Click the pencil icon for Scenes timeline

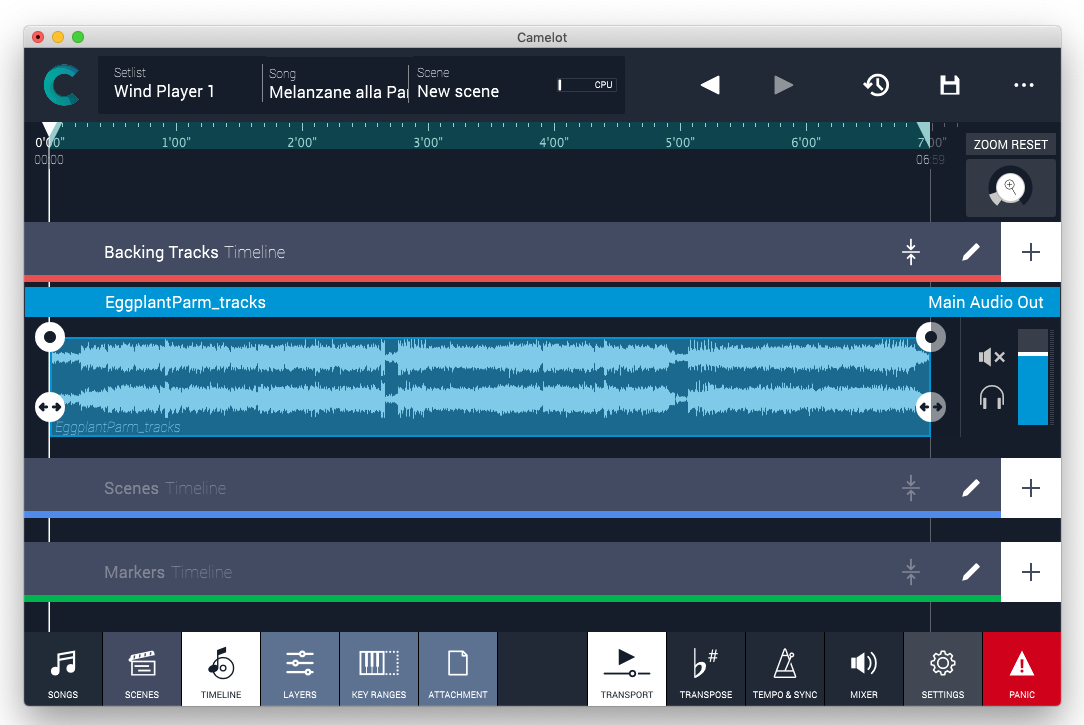(x=970, y=488)
